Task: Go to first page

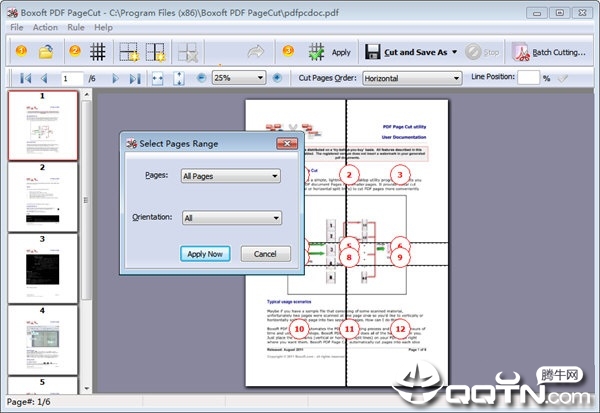Action: [x=26, y=78]
